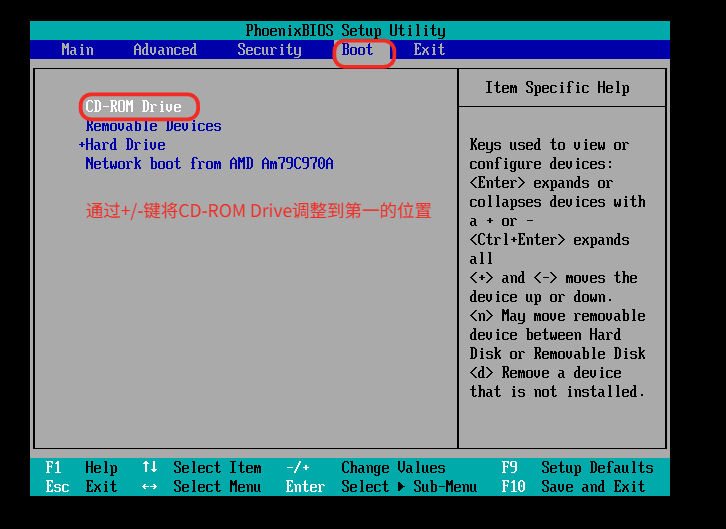Go to the Exit tab
Screen dimensions: 726x529
point(429,50)
